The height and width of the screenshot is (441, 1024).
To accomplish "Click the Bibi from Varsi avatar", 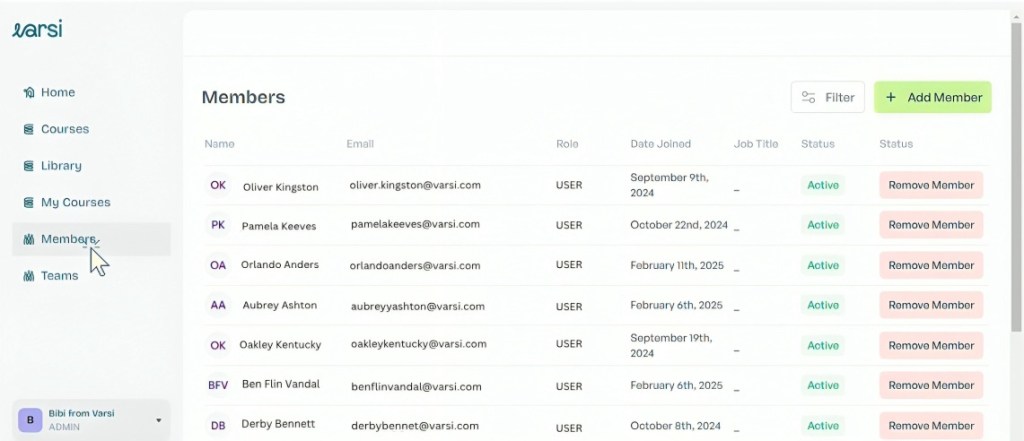I will 30,420.
